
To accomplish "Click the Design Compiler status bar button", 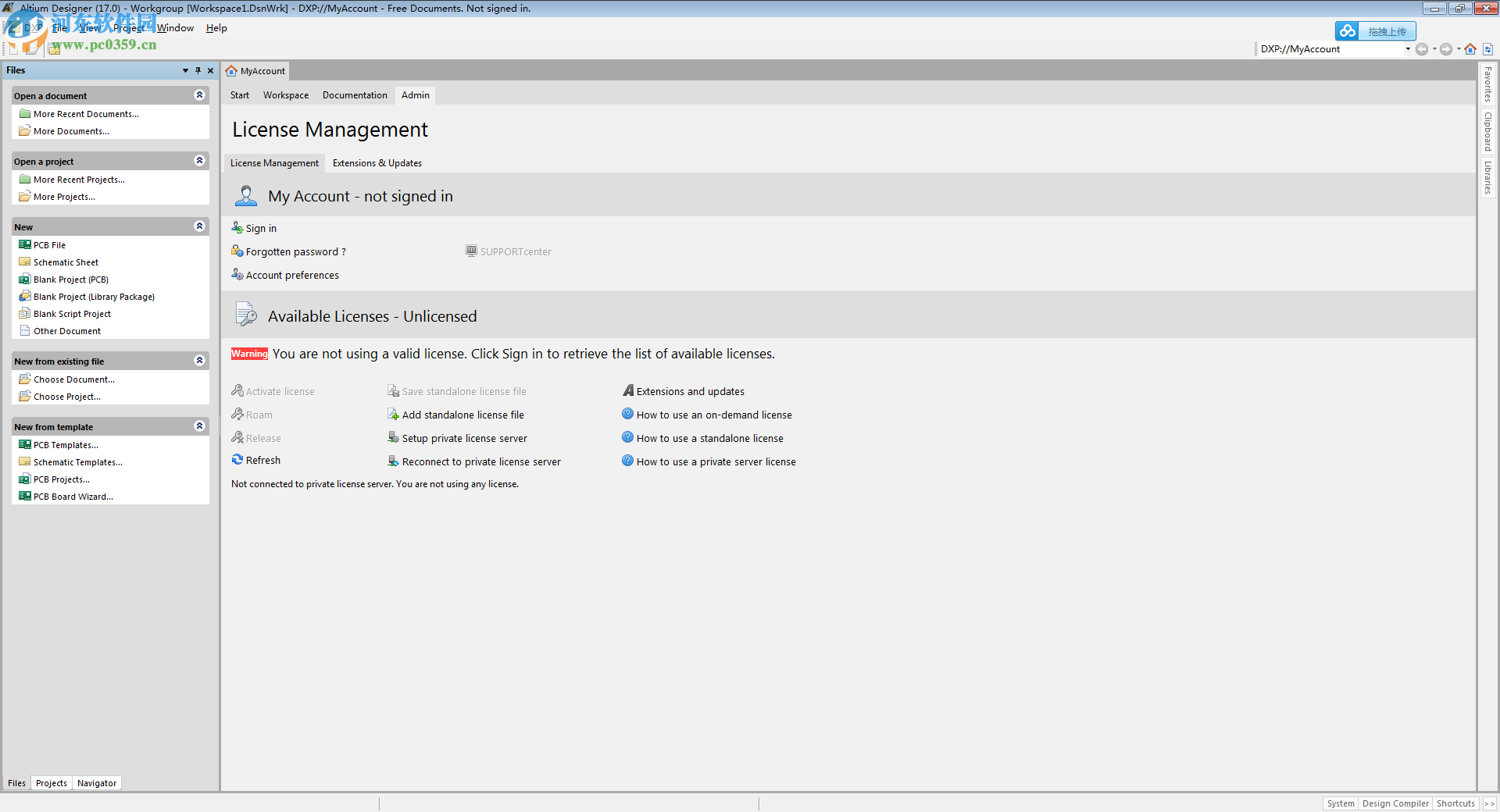I will pos(1395,803).
